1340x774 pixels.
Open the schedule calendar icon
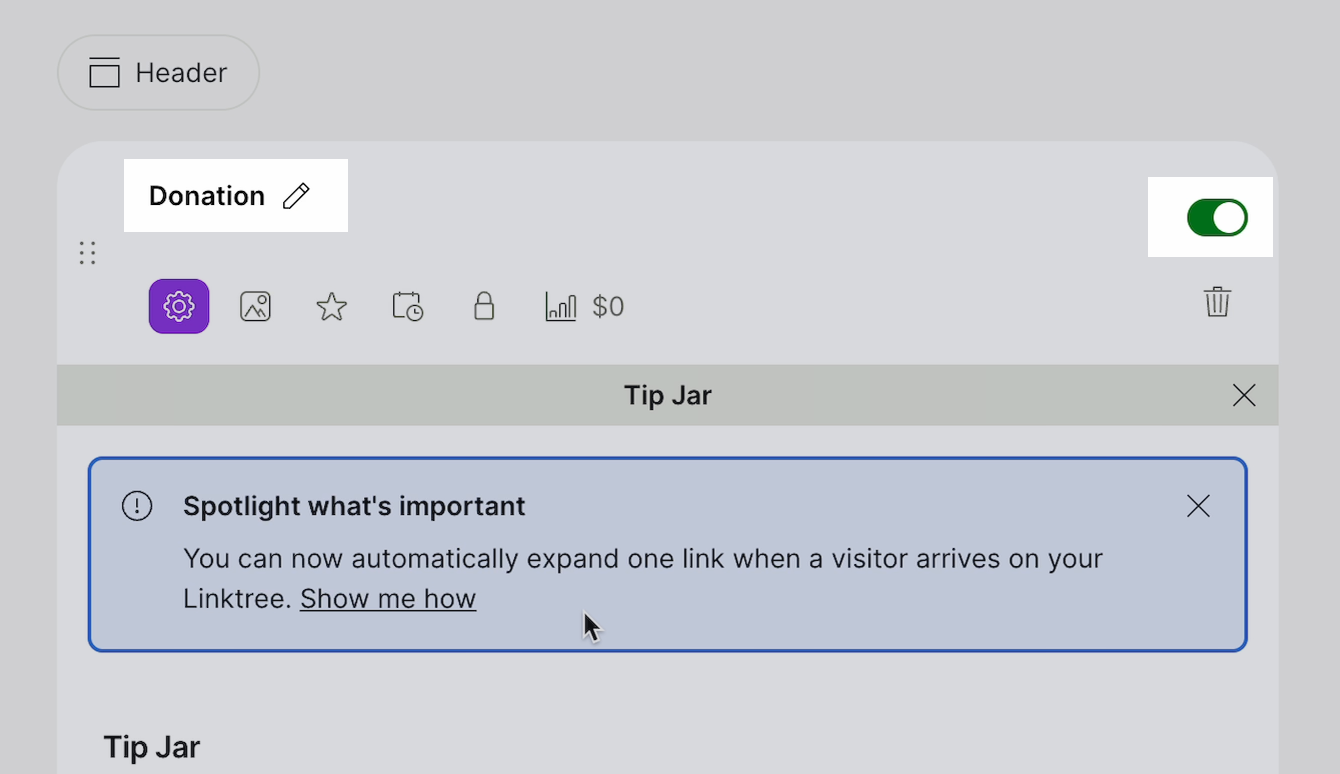408,306
